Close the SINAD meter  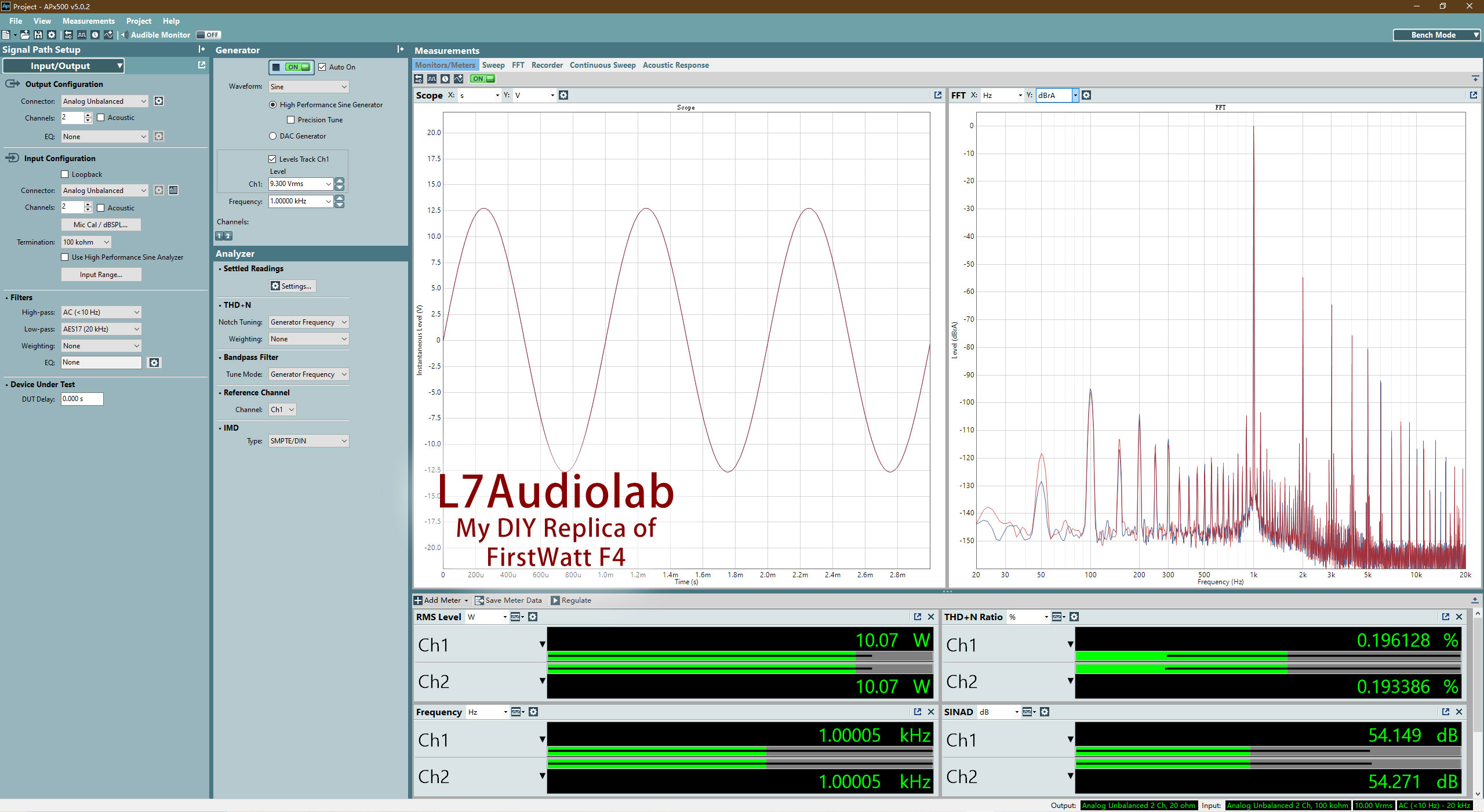pyautogui.click(x=1459, y=712)
